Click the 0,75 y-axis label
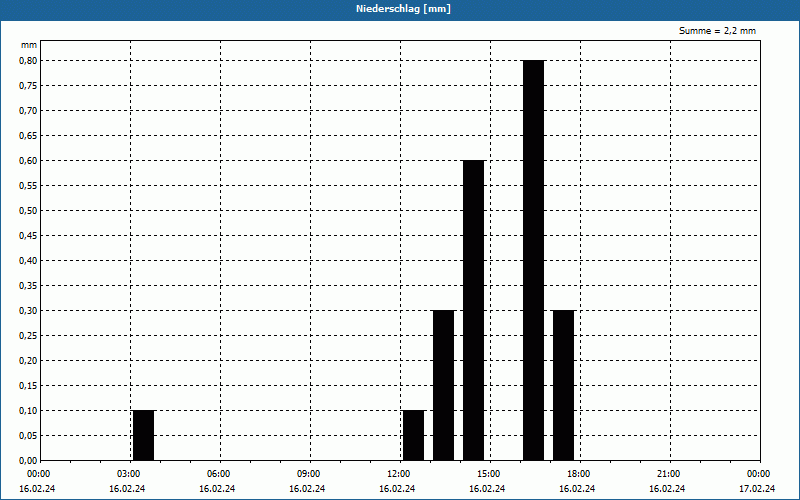This screenshot has height=500, width=800. pyautogui.click(x=28, y=86)
